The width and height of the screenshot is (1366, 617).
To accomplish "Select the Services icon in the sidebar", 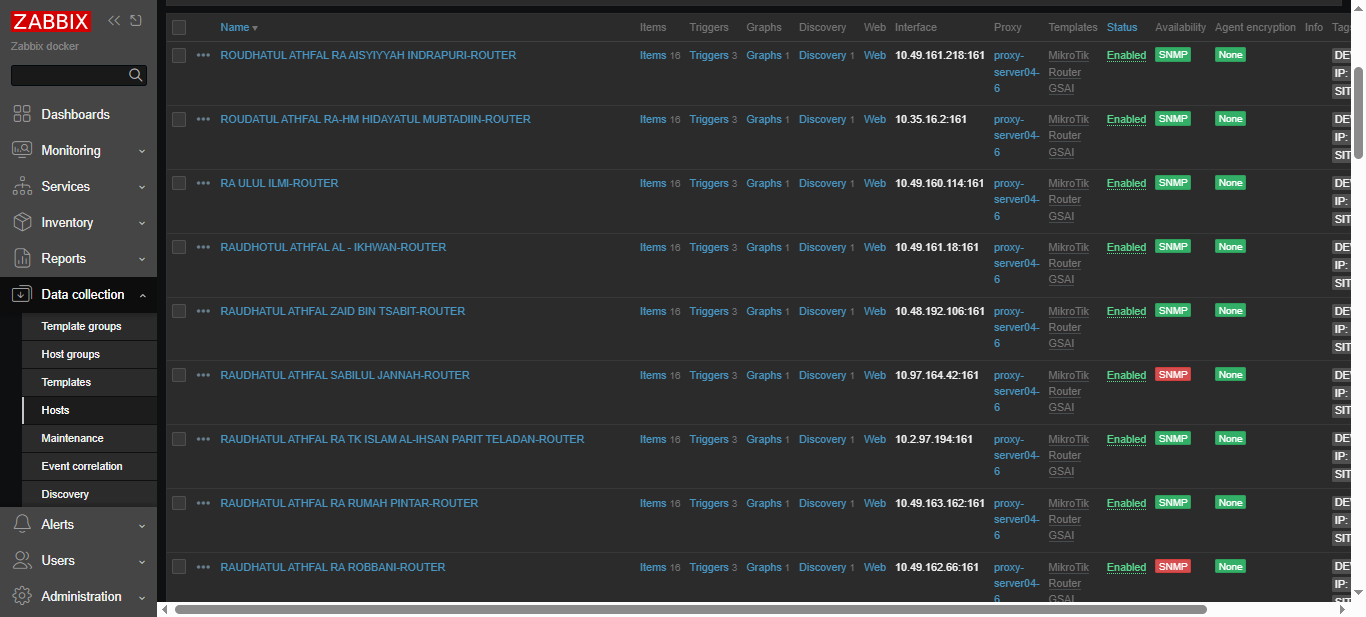I will click(x=22, y=186).
